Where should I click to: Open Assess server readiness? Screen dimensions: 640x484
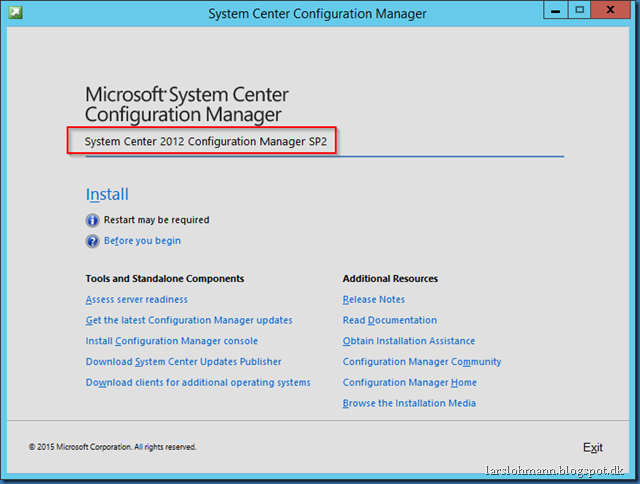pos(136,300)
